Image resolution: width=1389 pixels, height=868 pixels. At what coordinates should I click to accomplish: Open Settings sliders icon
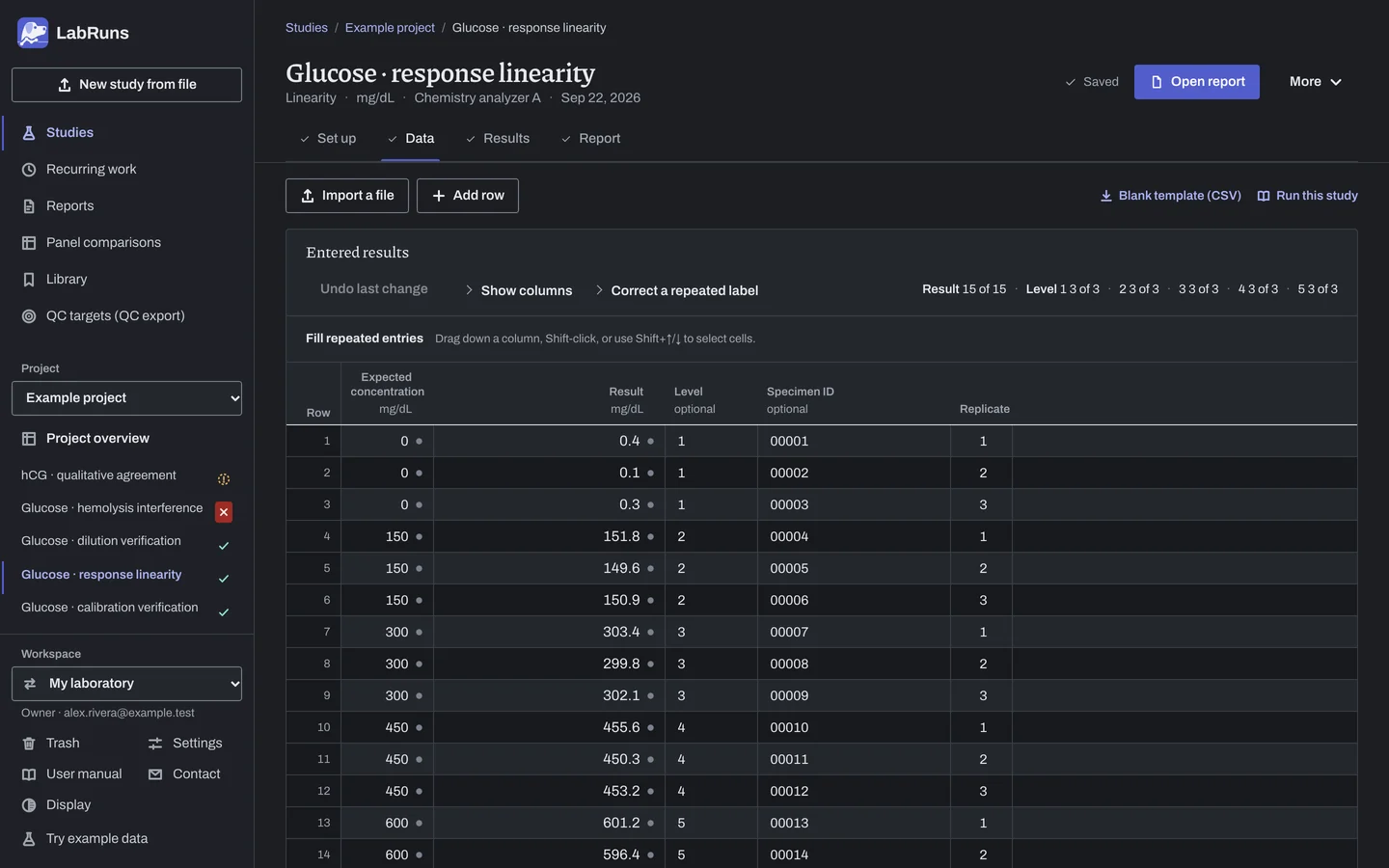(x=155, y=744)
